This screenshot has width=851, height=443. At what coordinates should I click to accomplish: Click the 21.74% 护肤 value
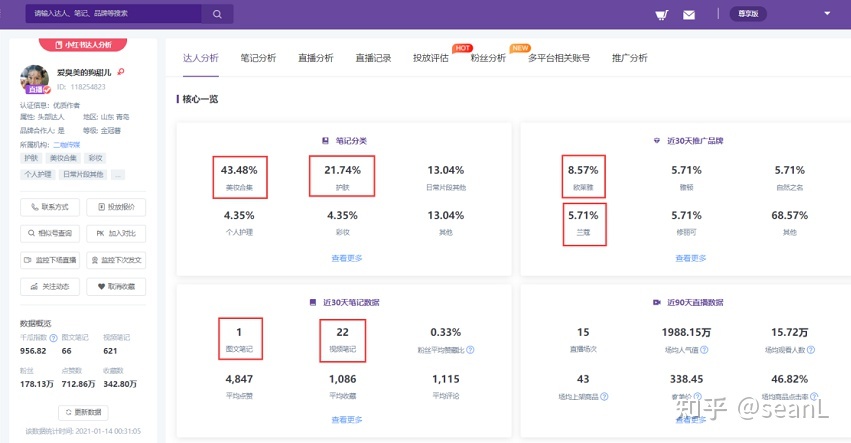[x=342, y=170]
